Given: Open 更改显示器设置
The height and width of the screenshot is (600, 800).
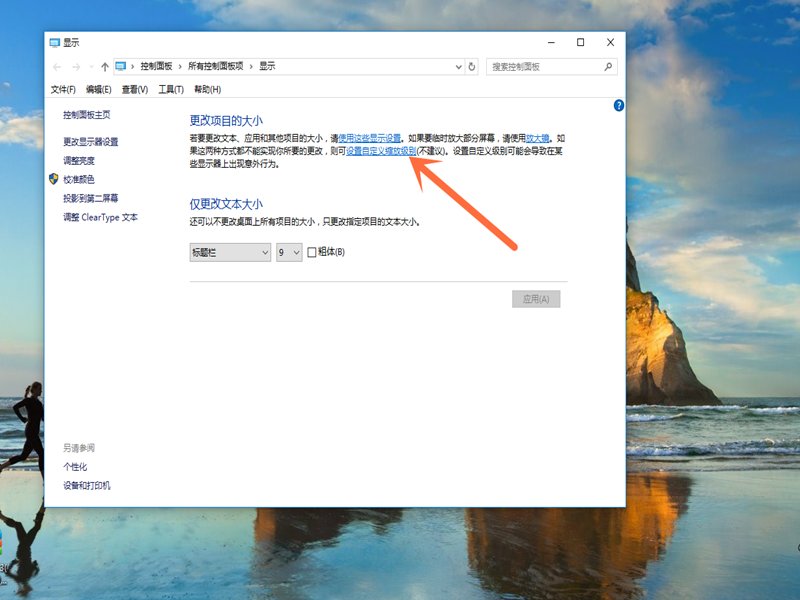Looking at the screenshot, I should pyautogui.click(x=91, y=142).
